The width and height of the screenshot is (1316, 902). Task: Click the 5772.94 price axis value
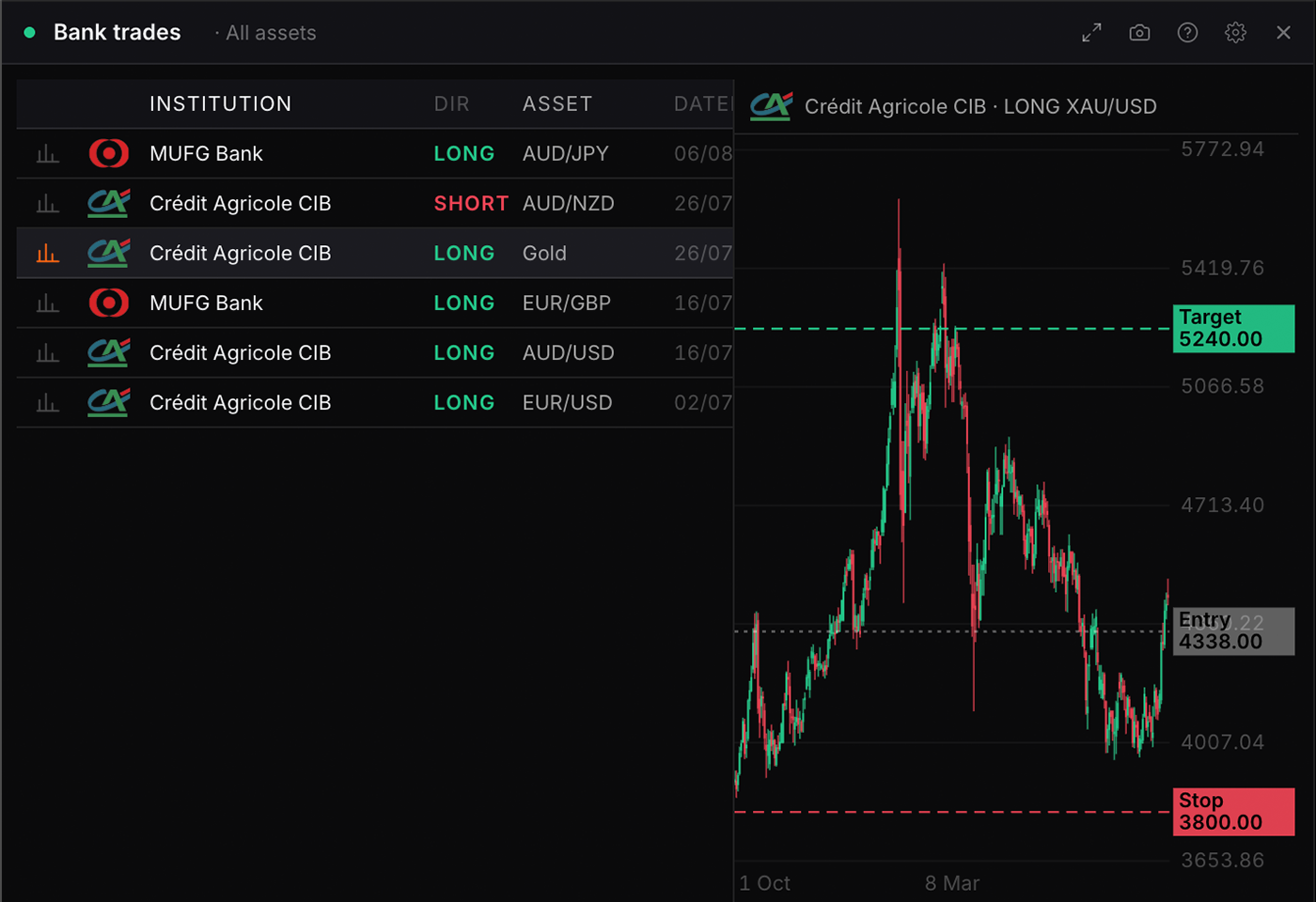click(x=1222, y=149)
